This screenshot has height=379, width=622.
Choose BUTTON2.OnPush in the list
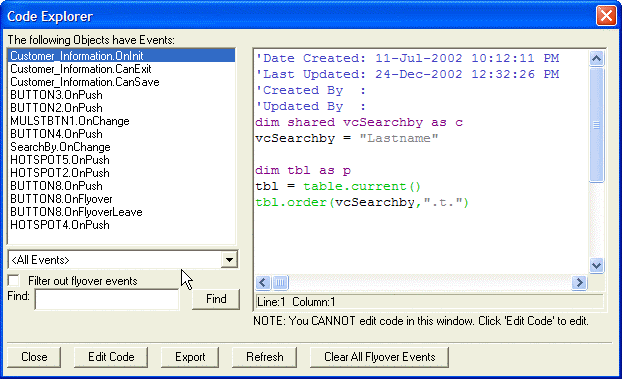pos(121,108)
